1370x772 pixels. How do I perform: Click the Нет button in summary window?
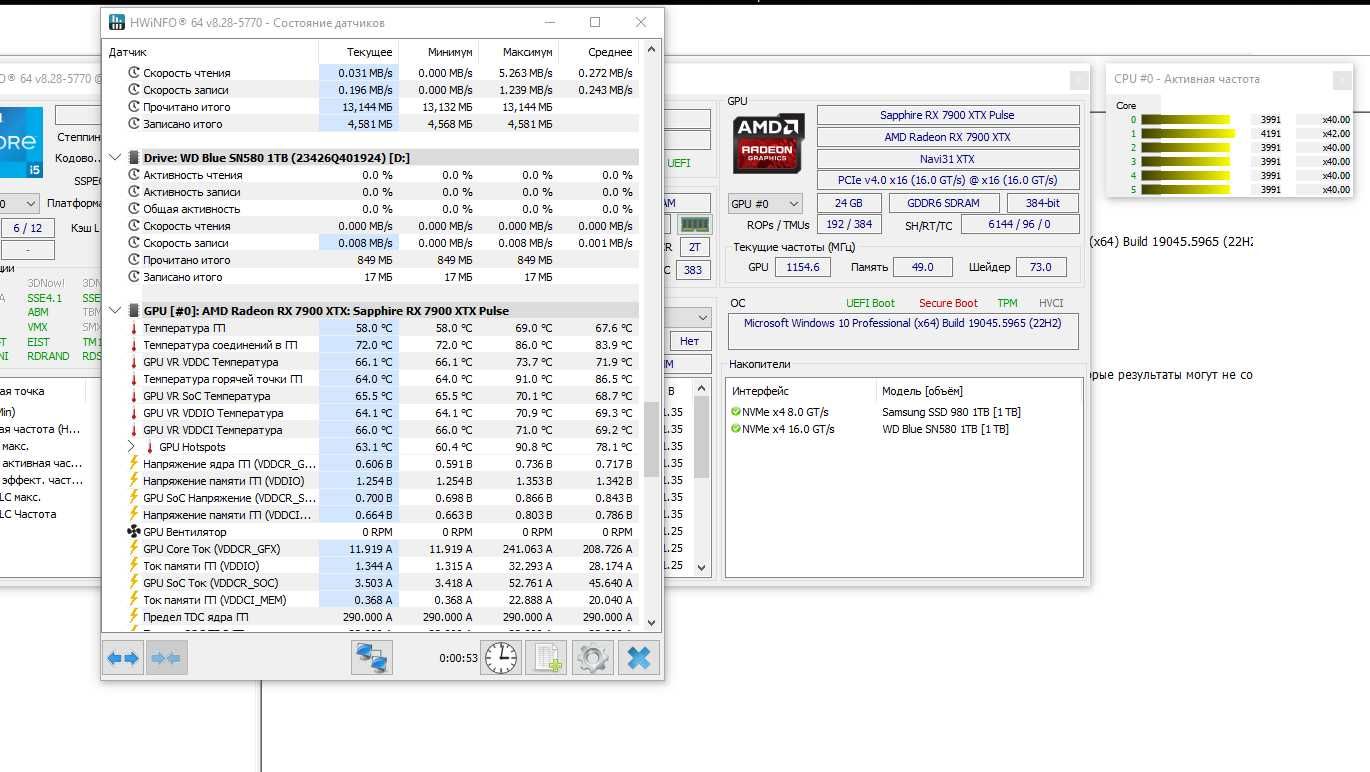690,341
